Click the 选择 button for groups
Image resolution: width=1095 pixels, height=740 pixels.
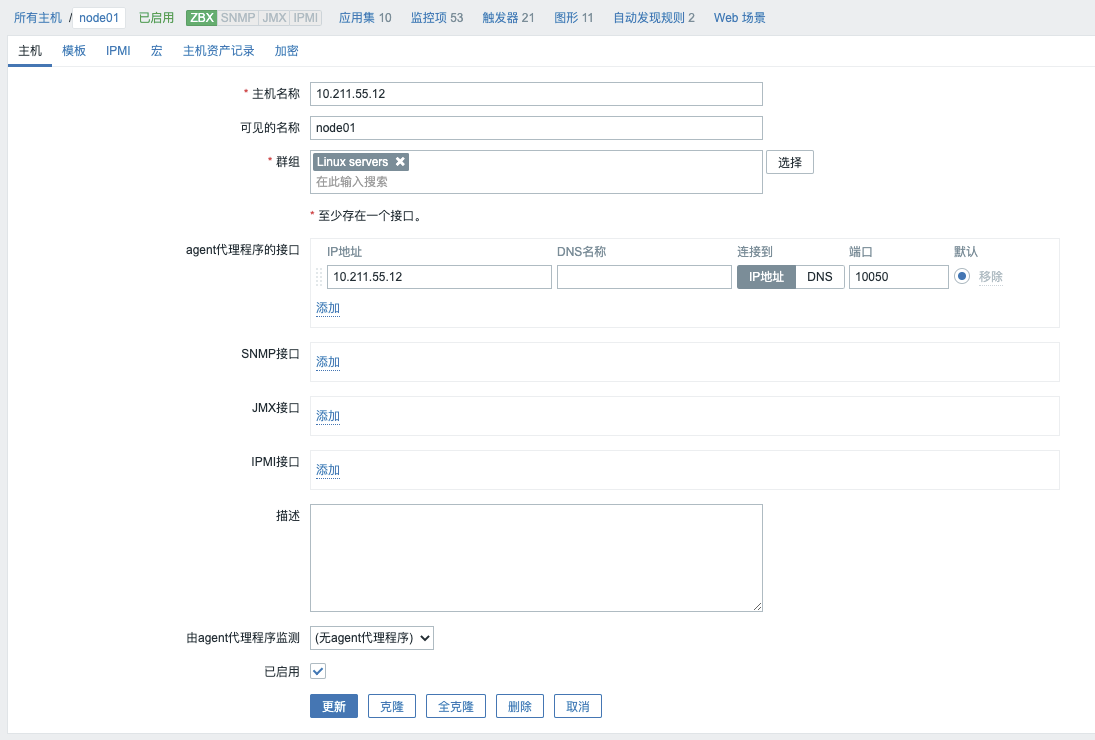coord(790,163)
